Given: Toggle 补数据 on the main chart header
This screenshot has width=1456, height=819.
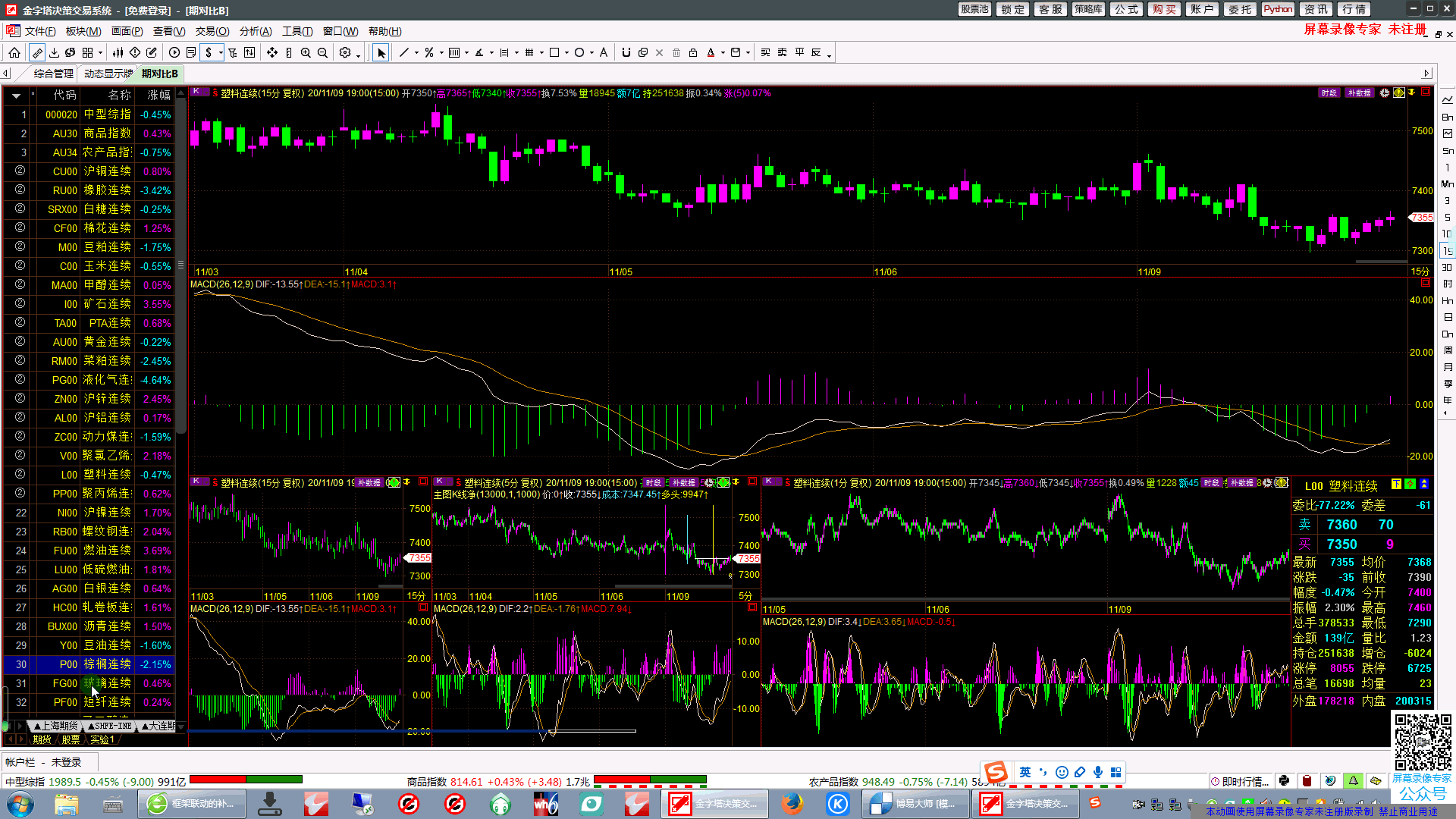Looking at the screenshot, I should click(x=1359, y=93).
